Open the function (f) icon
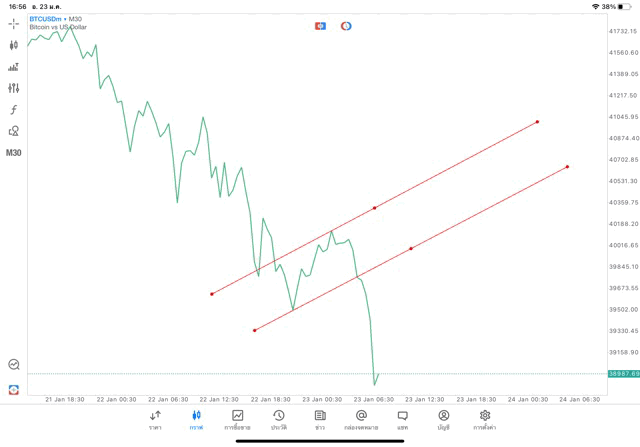Image resolution: width=640 pixels, height=447 pixels. point(14,110)
